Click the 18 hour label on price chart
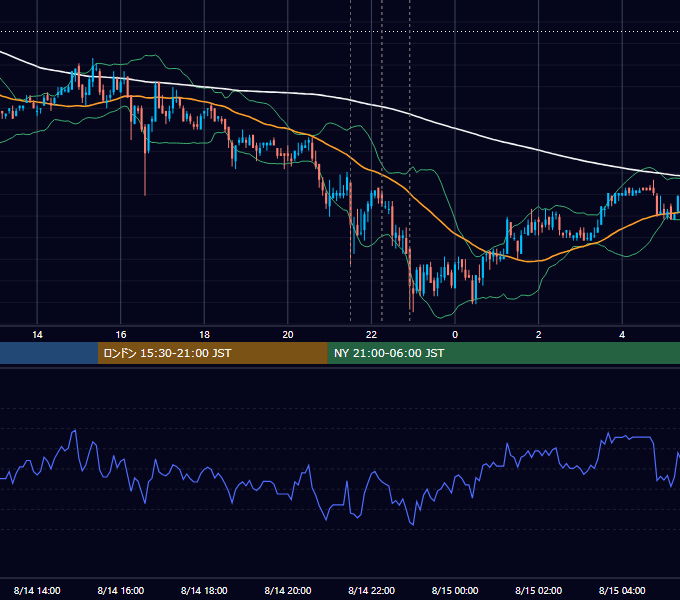The image size is (680, 600). pyautogui.click(x=204, y=335)
